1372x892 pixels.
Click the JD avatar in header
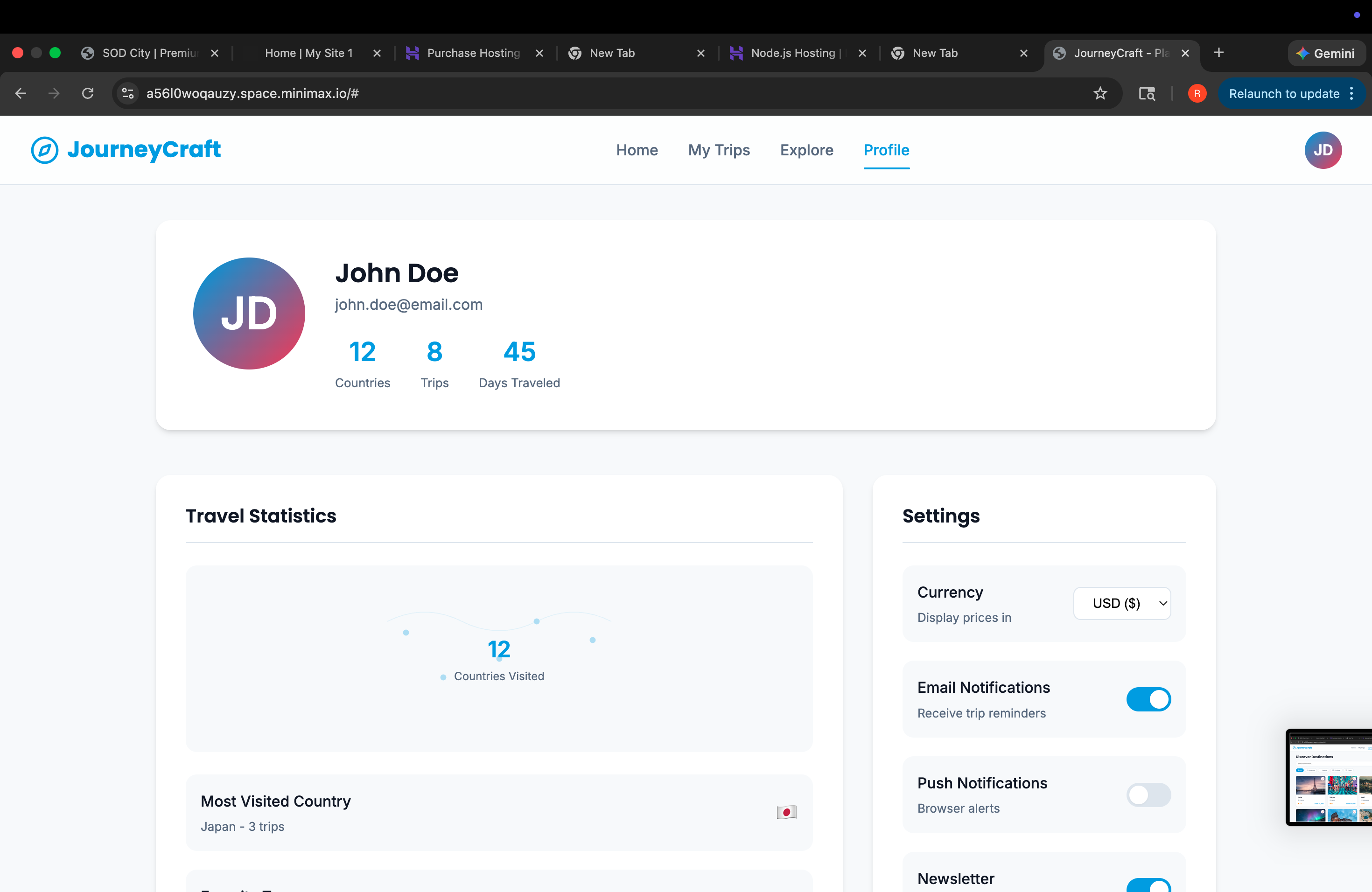pos(1323,150)
